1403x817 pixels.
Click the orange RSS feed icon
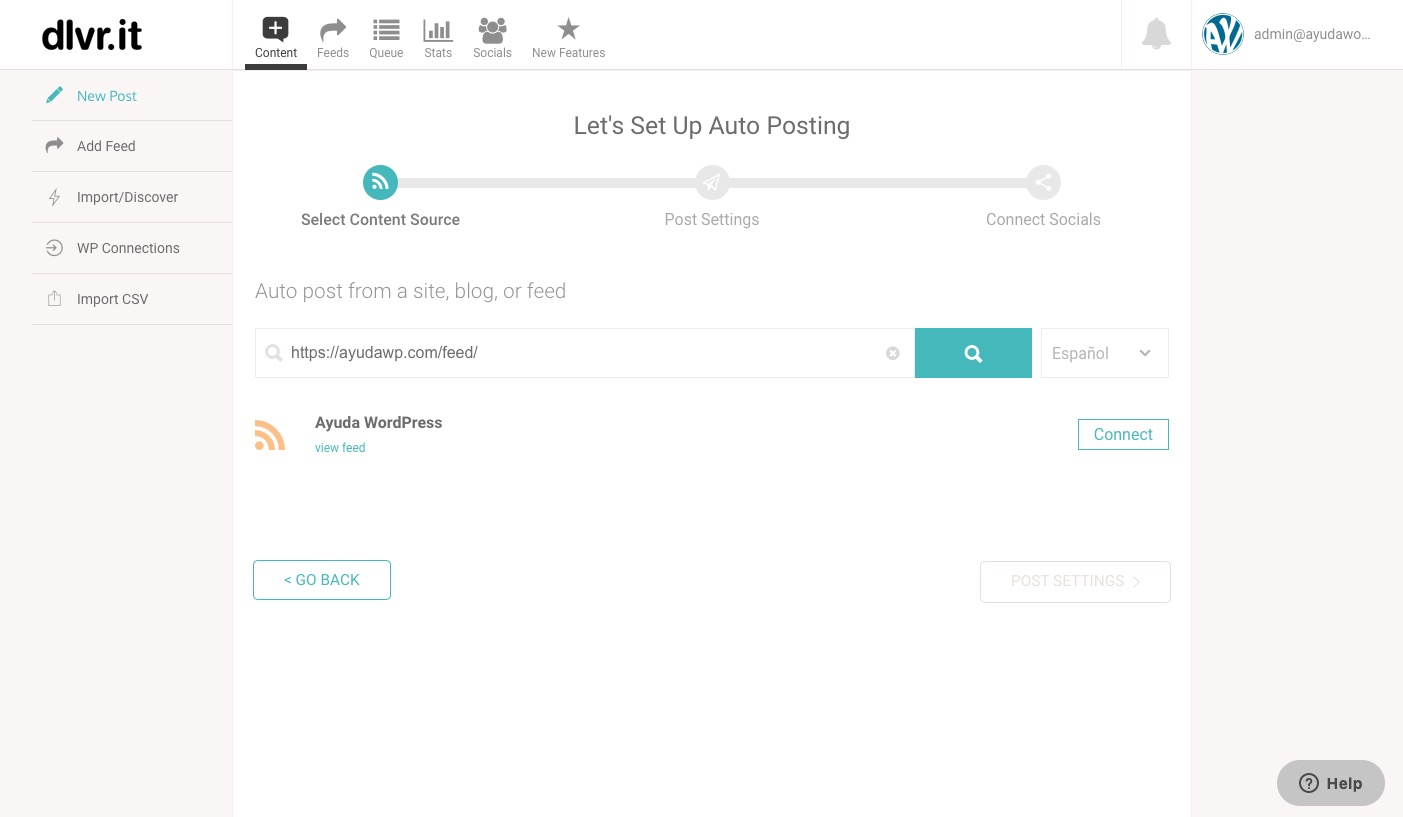click(270, 435)
